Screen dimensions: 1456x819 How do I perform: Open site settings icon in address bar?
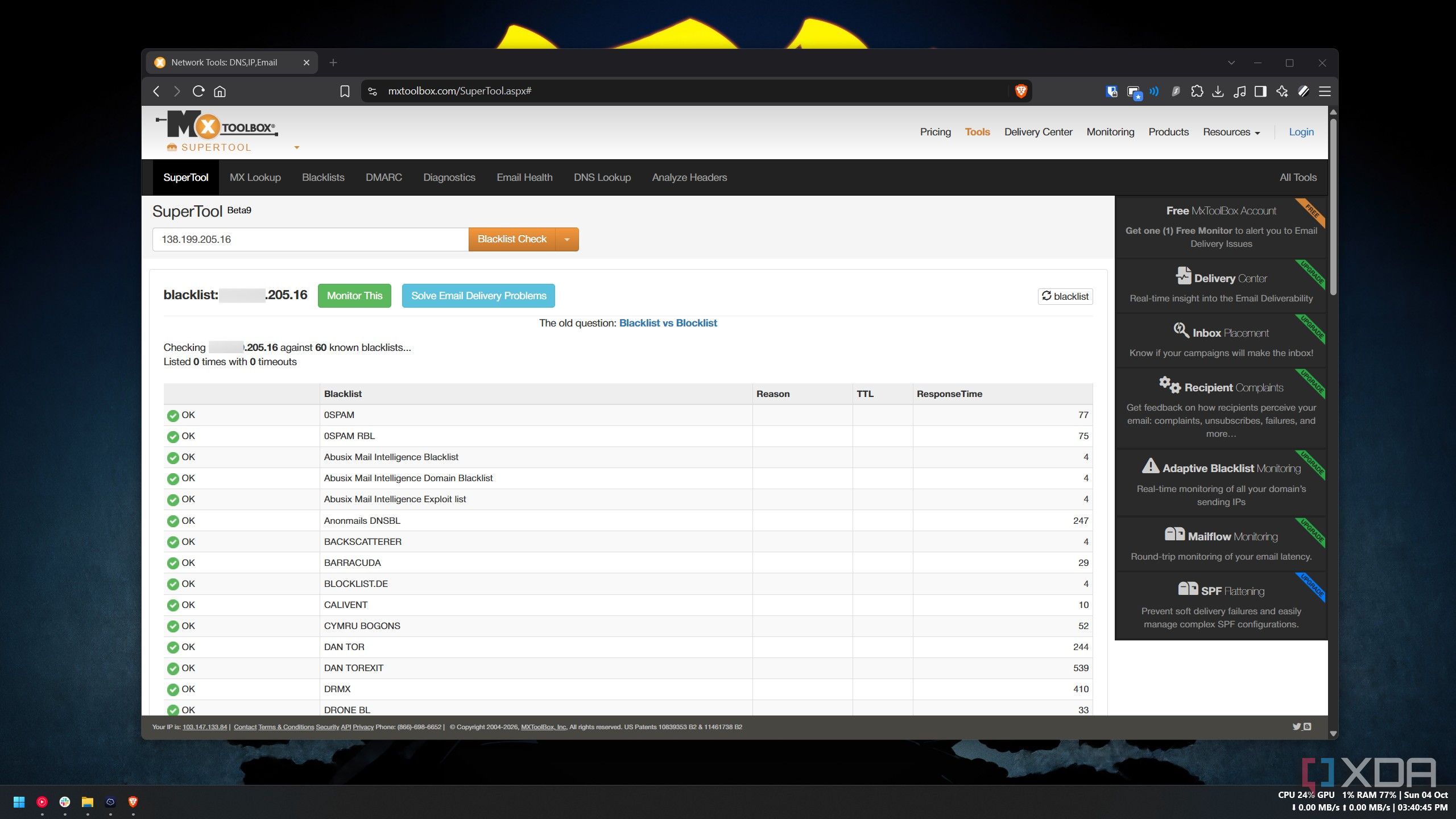coord(373,91)
